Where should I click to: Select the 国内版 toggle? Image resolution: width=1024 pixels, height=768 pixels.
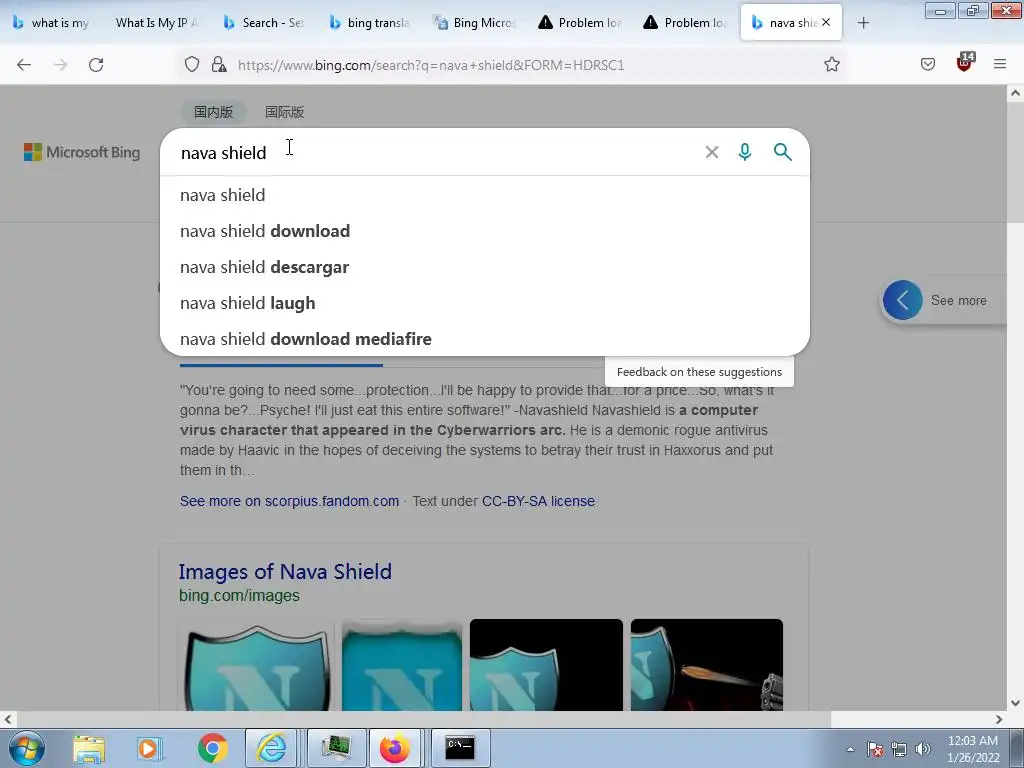[x=214, y=112]
